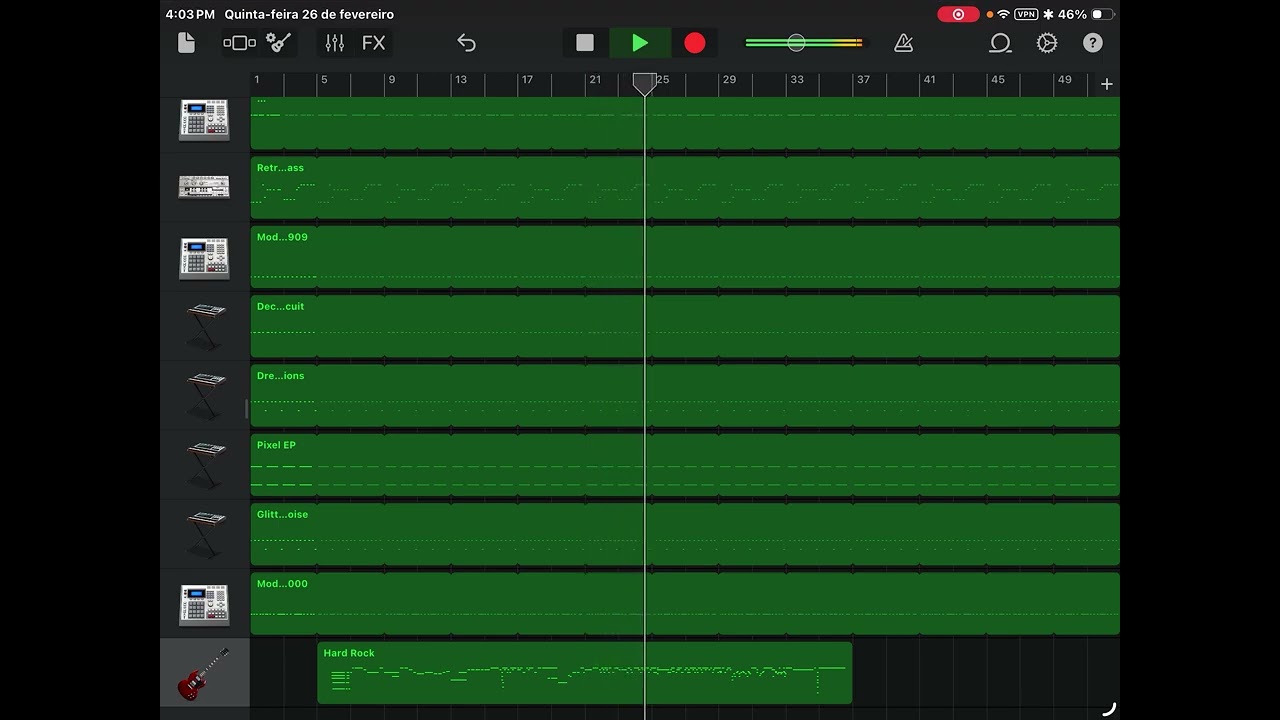The width and height of the screenshot is (1280, 720).
Task: Select the Pixel EP keyboard track icon
Action: (205, 465)
